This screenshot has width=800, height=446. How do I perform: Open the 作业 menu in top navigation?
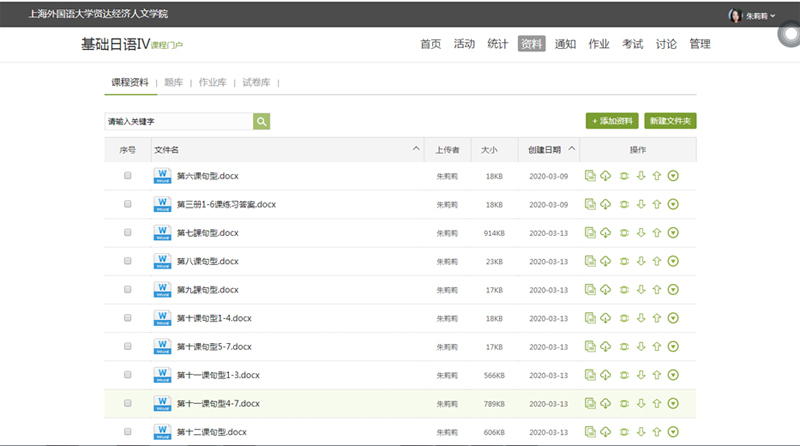pyautogui.click(x=599, y=44)
